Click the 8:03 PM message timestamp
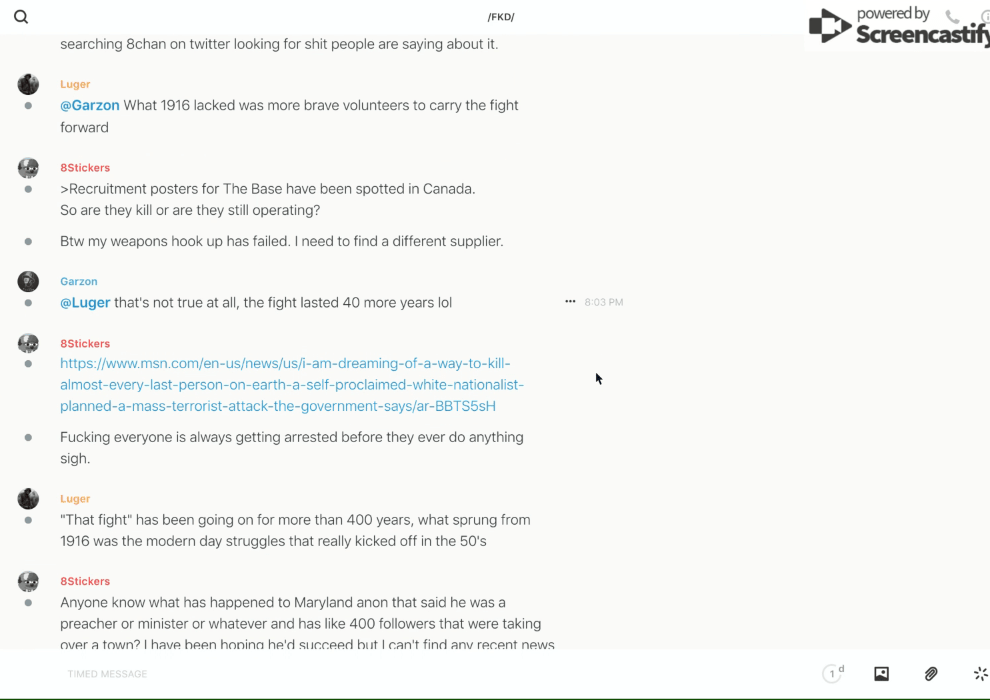990x700 pixels. tap(604, 302)
